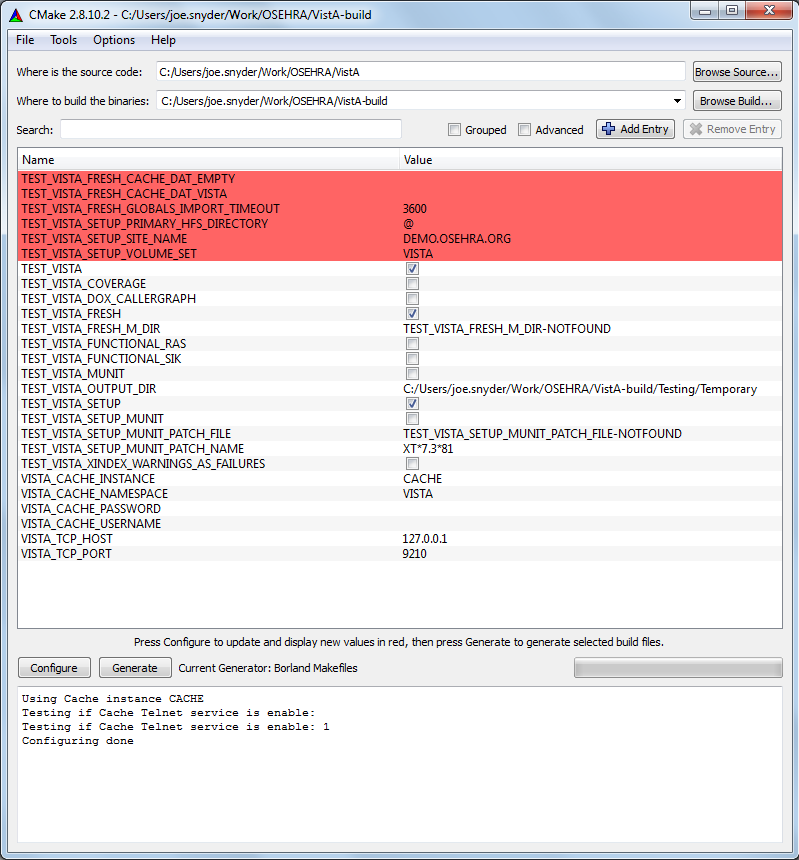Click Browse Source button
The width and height of the screenshot is (799, 860).
click(x=737, y=72)
